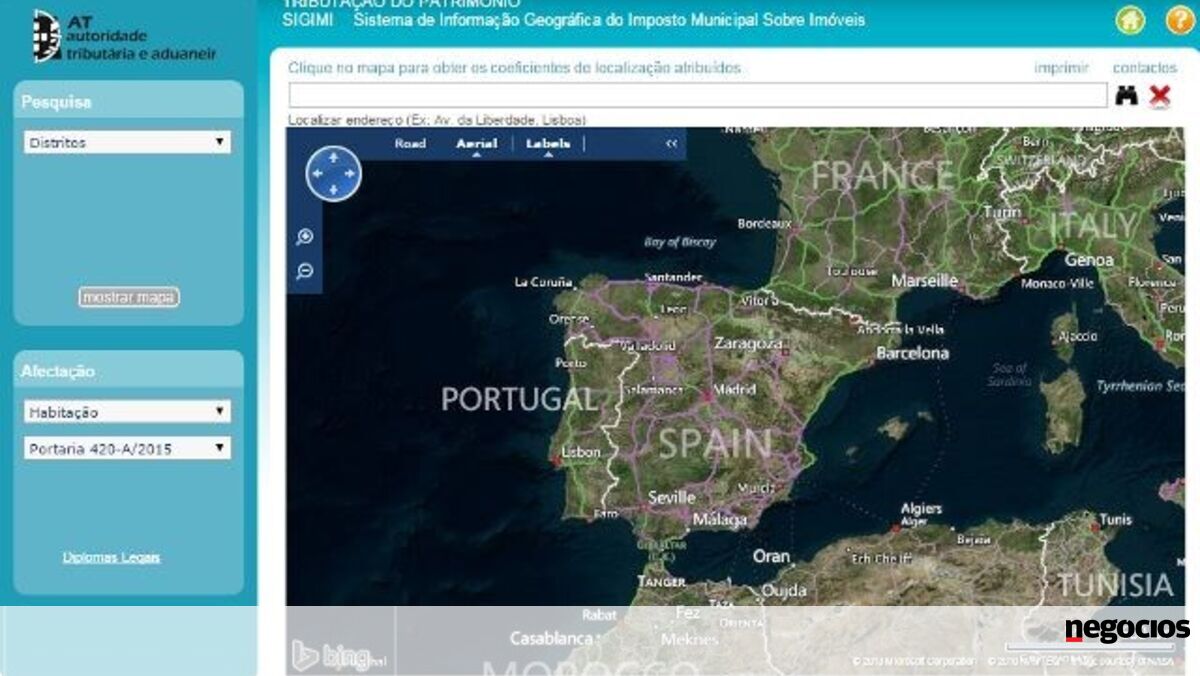The width and height of the screenshot is (1200, 676).
Task: Click the map pan compass control
Action: (x=334, y=174)
